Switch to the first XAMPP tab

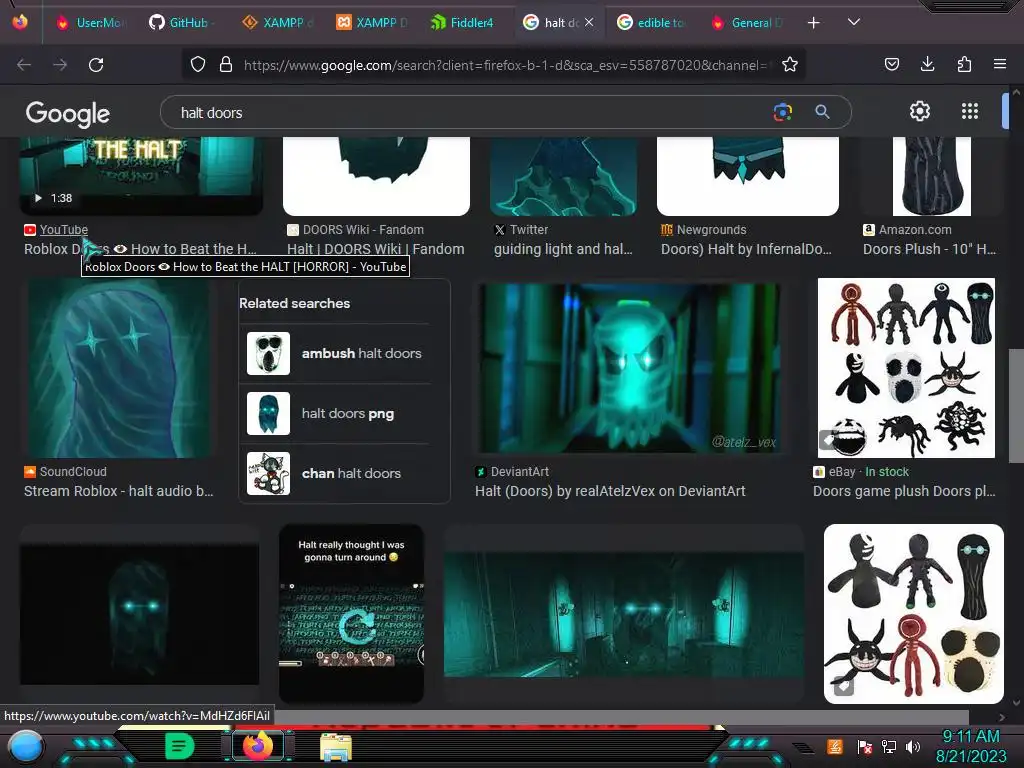coord(278,23)
